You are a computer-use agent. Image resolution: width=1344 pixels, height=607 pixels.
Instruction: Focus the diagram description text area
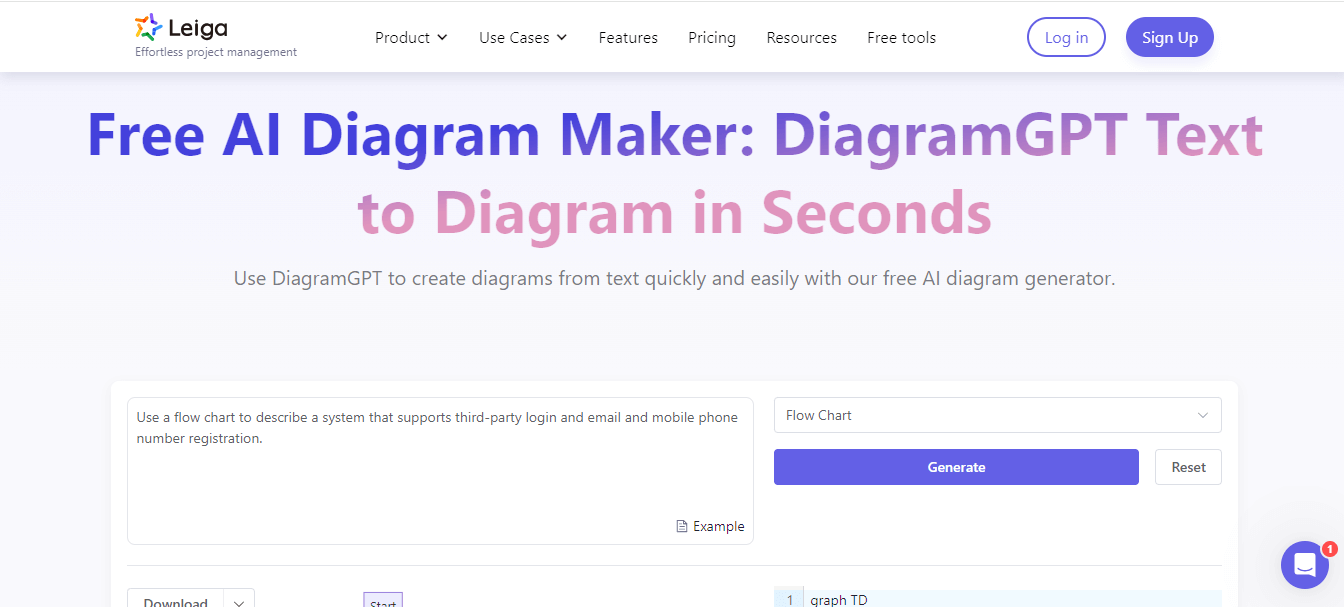click(x=440, y=470)
